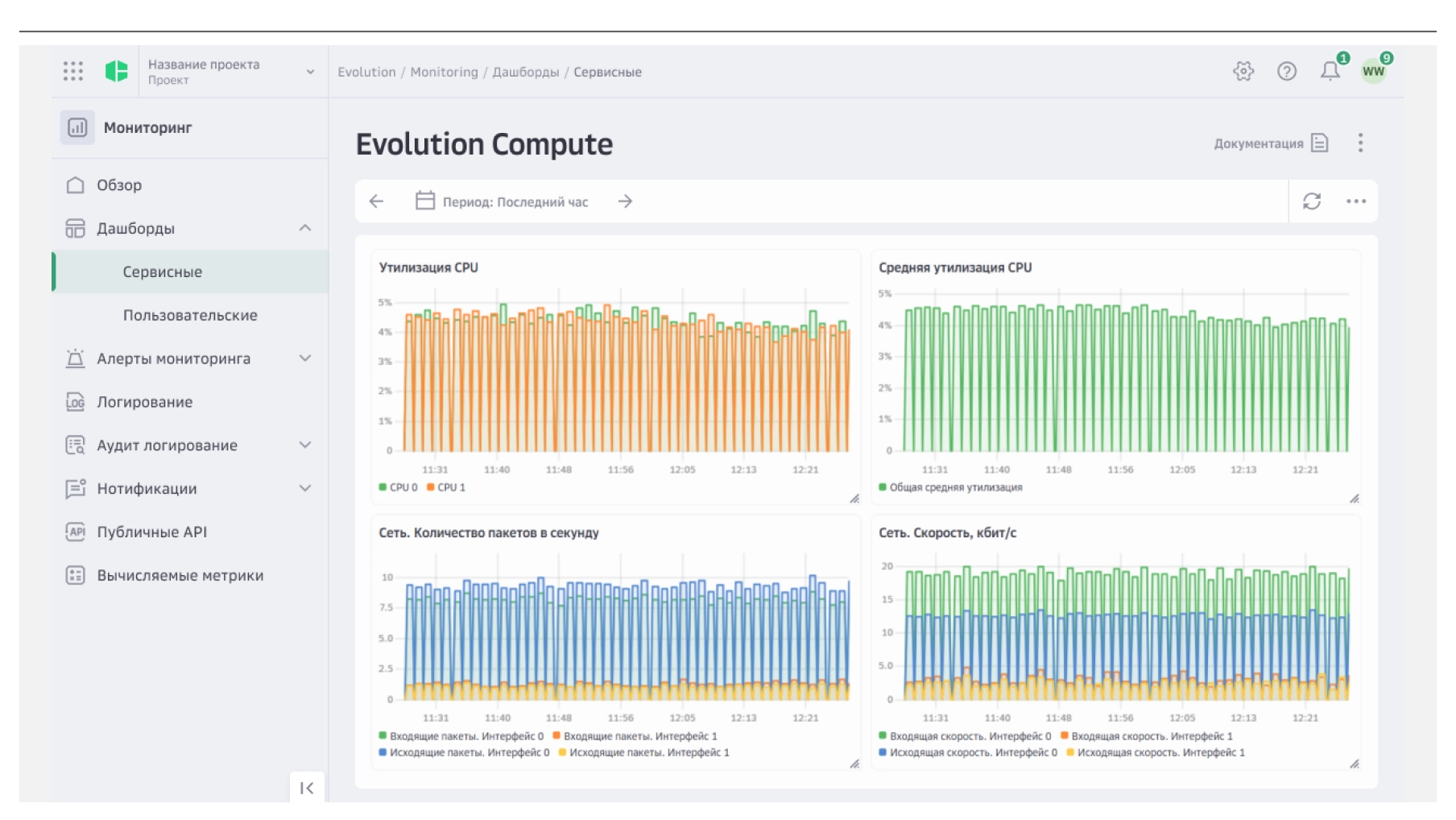1456x820 pixels.
Task: Click the Мониторинг sidebar header
Action: click(190, 127)
